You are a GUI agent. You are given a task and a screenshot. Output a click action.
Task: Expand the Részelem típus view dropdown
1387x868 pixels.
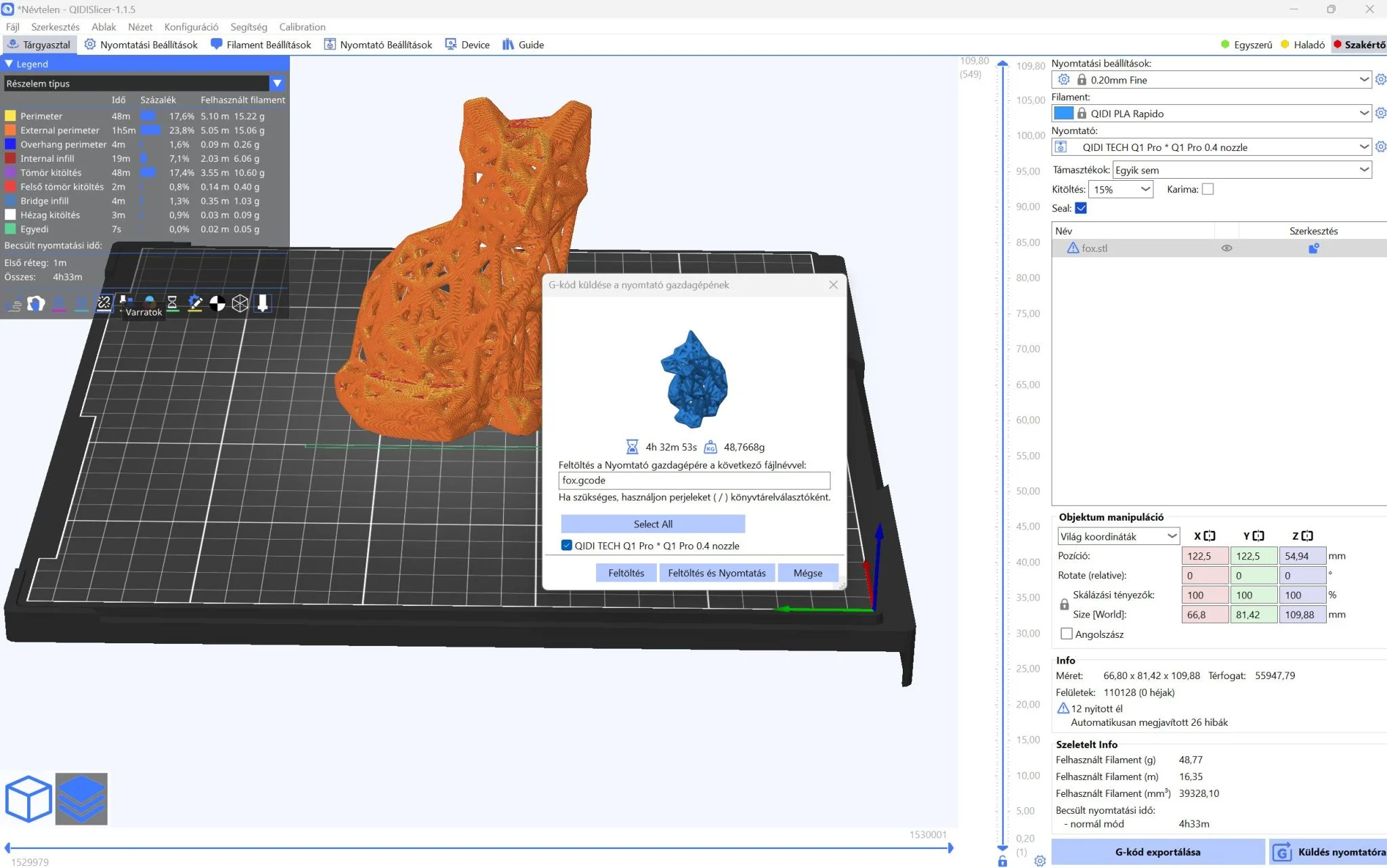[x=144, y=83]
